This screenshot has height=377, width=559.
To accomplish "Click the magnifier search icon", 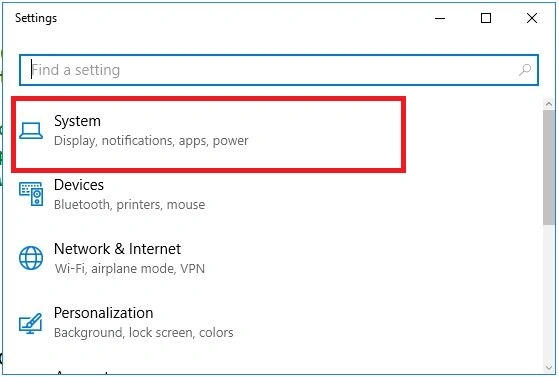I will (x=525, y=70).
